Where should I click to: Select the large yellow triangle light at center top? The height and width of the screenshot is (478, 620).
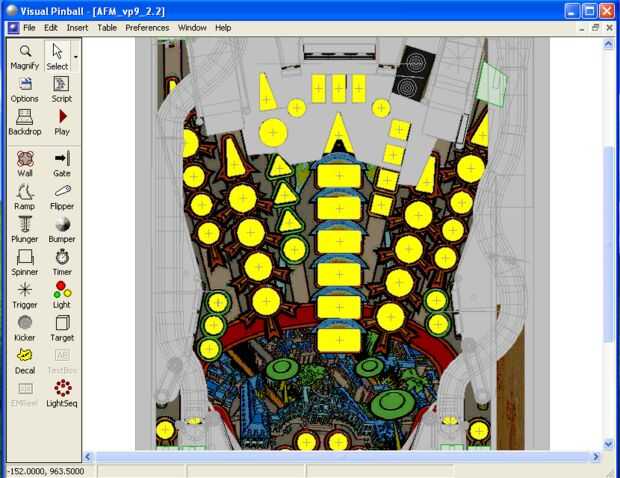[338, 134]
